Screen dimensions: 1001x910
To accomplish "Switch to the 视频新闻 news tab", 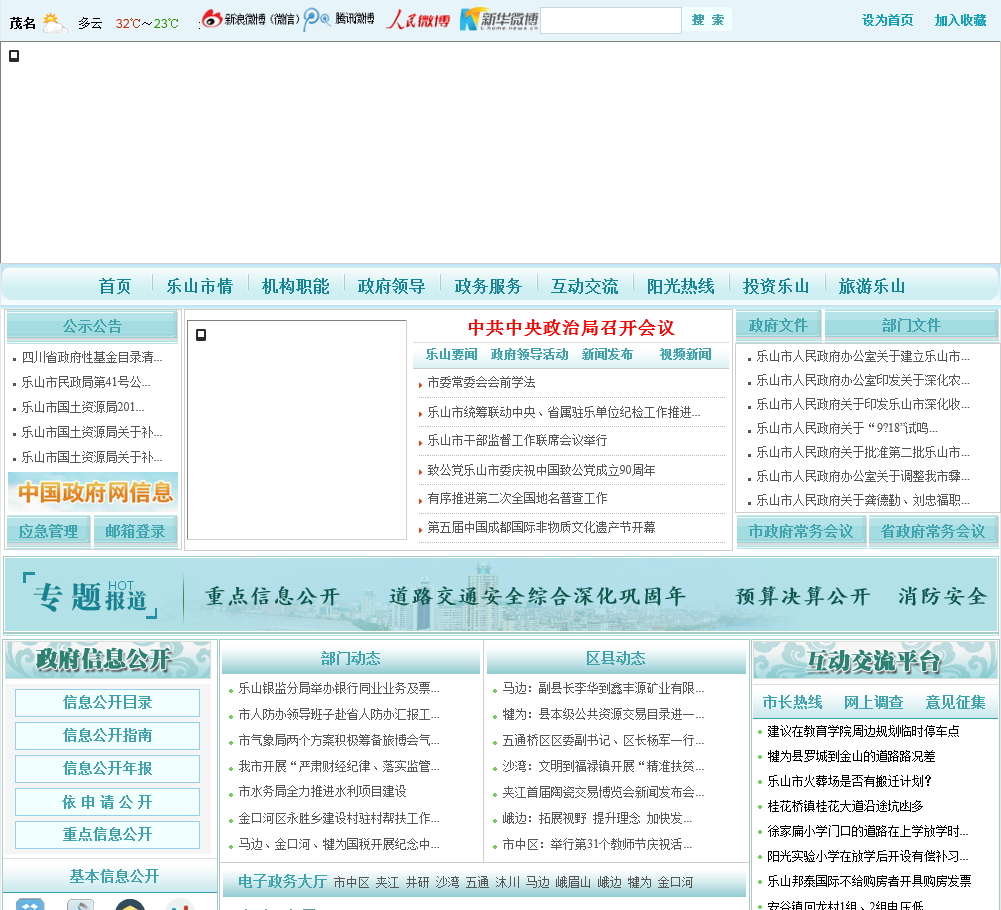I will click(685, 354).
